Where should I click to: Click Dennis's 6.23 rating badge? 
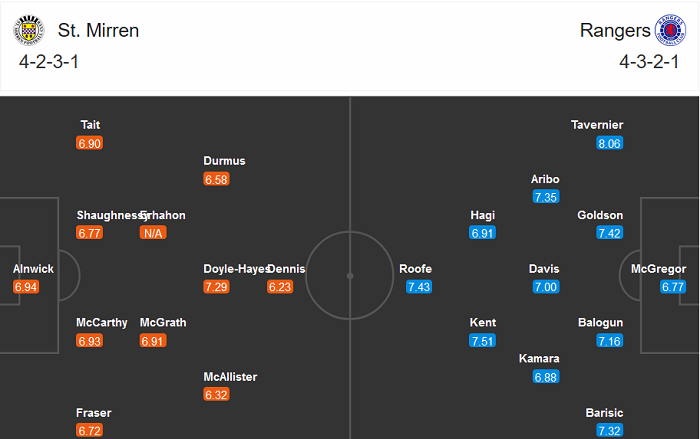[281, 287]
